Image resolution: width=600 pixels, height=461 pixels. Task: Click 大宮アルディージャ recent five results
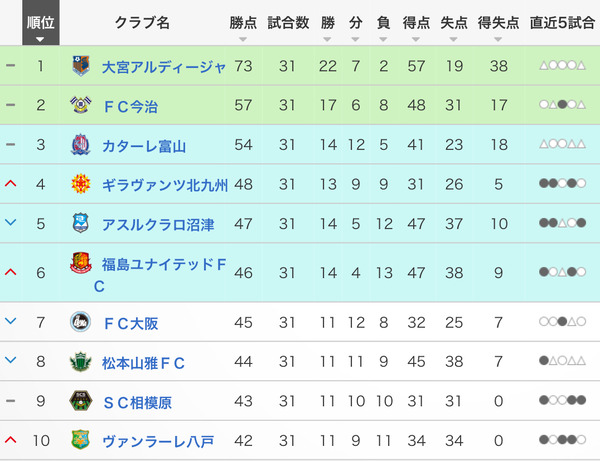pyautogui.click(x=562, y=66)
